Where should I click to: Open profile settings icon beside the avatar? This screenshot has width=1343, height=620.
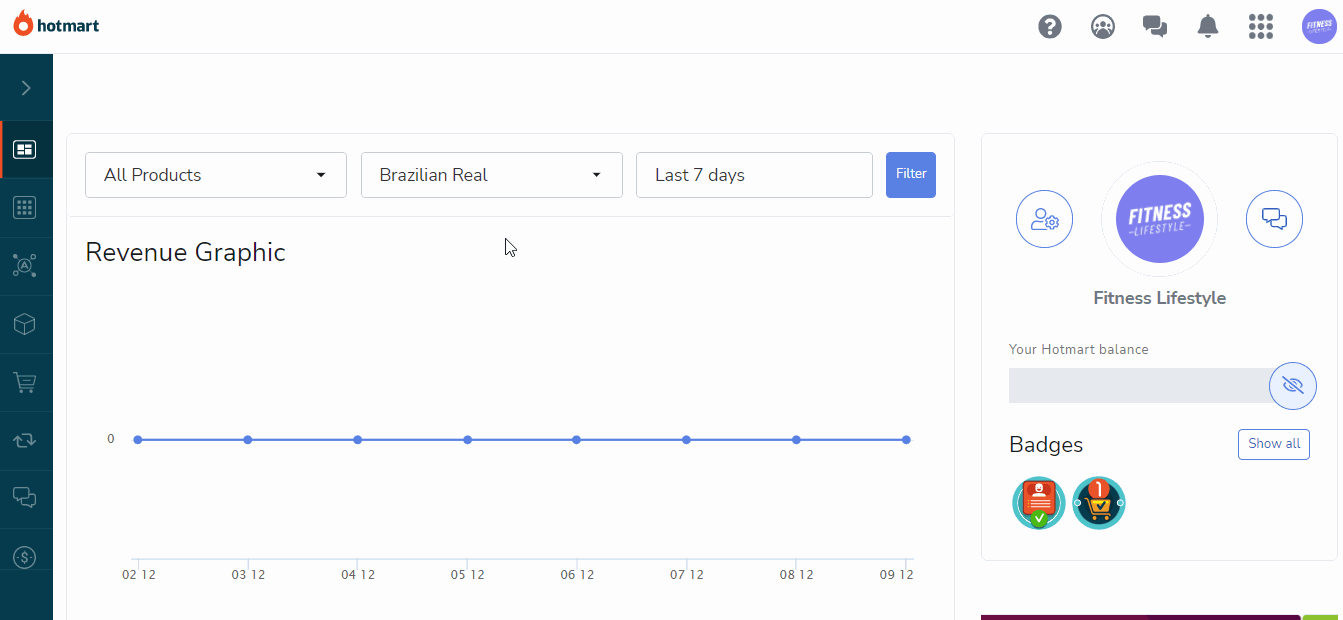coord(1044,219)
